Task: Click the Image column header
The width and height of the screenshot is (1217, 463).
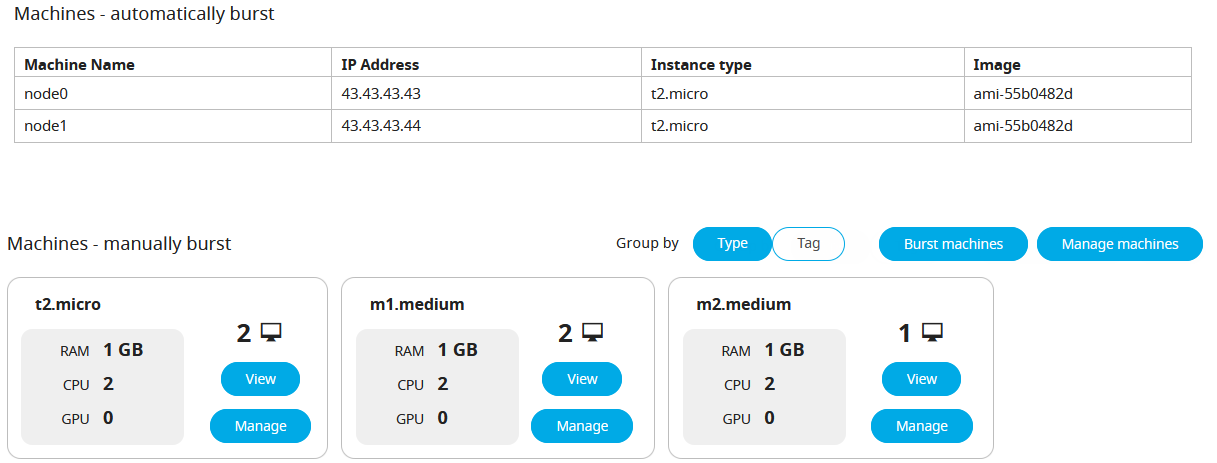Action: 997,65
